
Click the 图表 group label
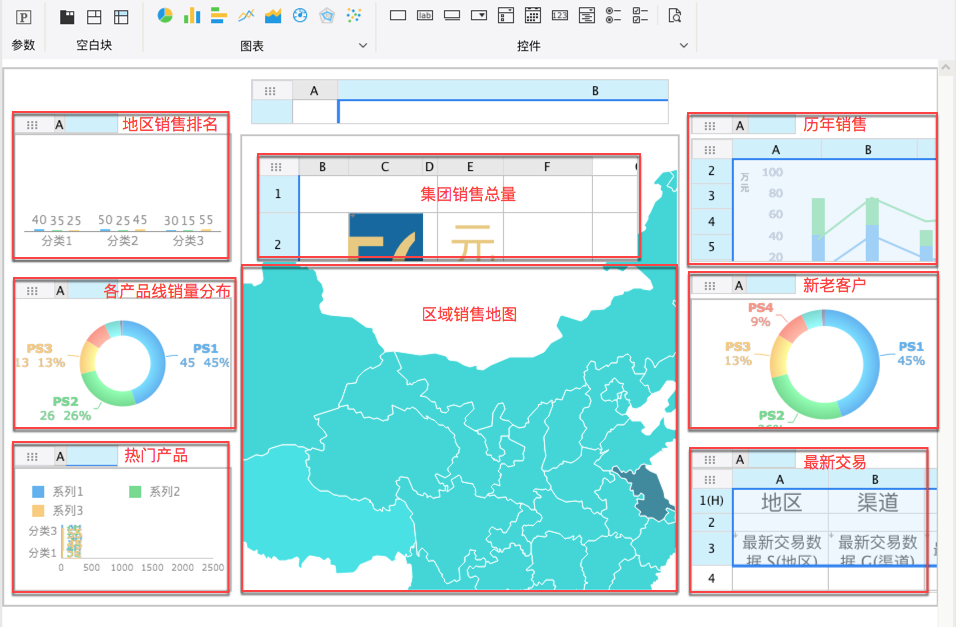tap(252, 46)
